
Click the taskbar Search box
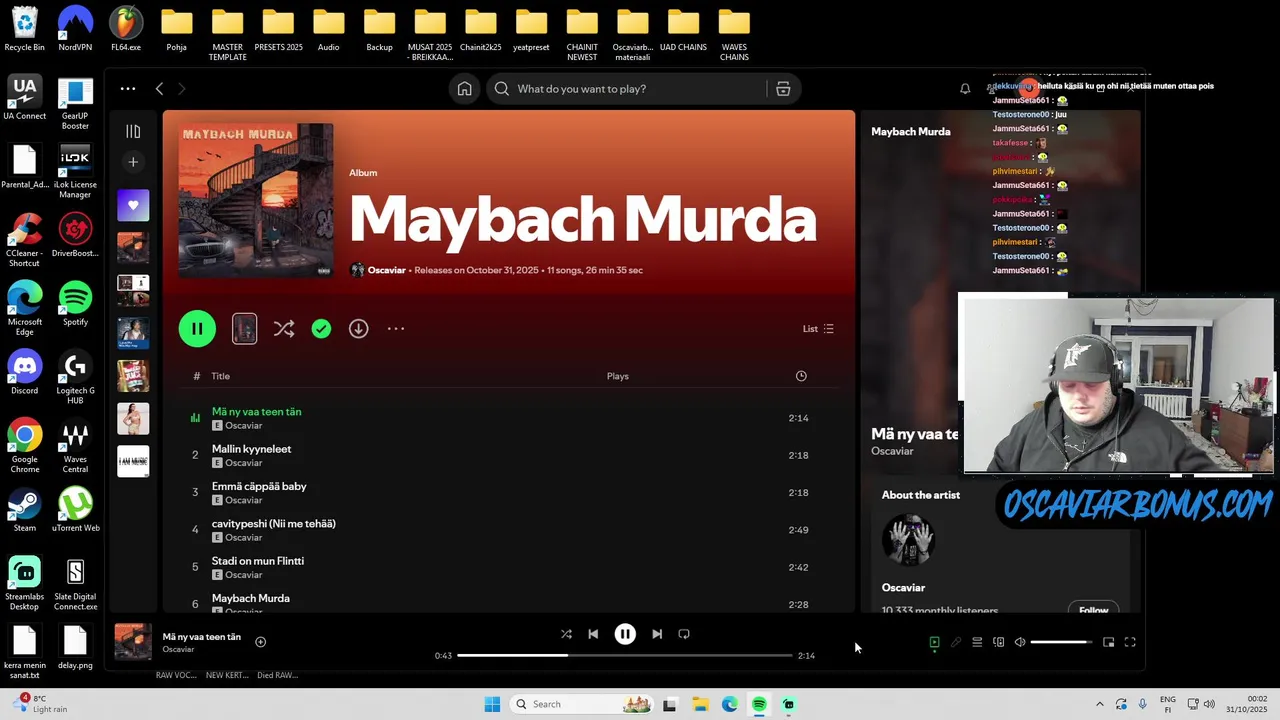(x=583, y=704)
